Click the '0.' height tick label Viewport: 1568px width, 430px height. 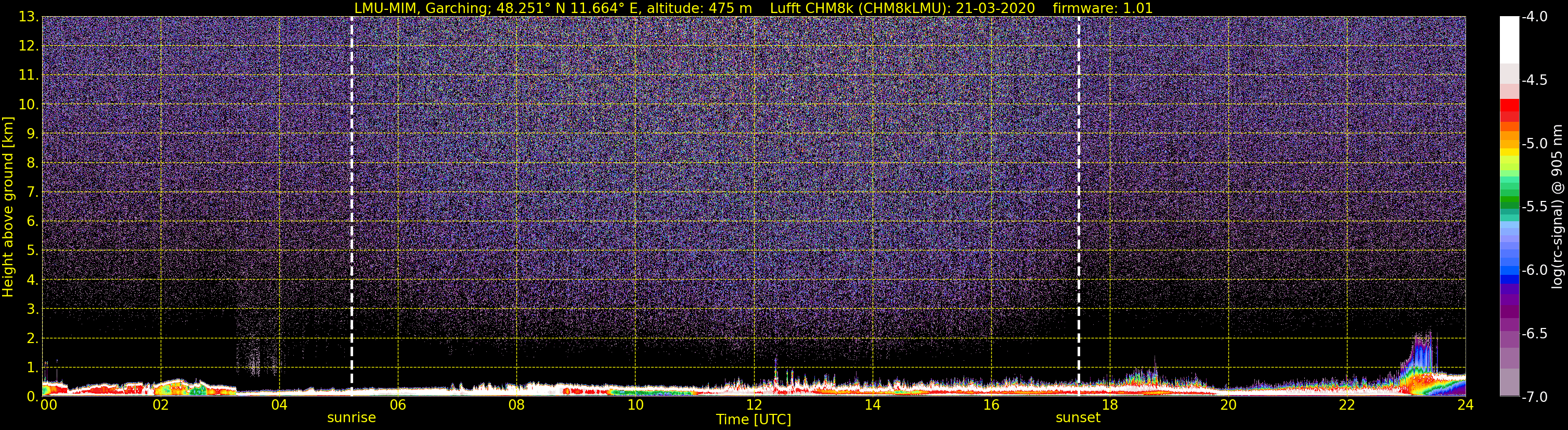33,397
